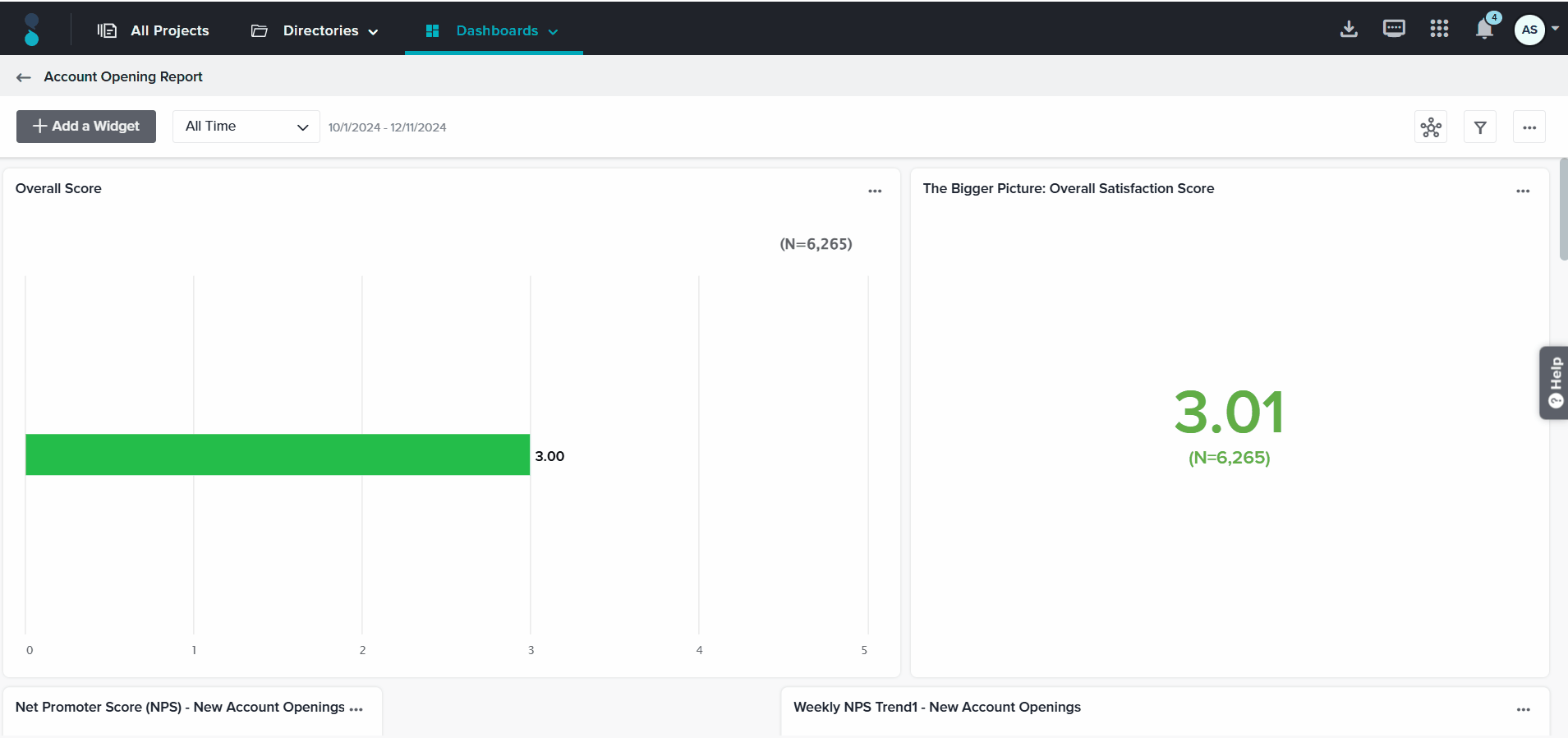Click the dashboard filter funnel icon
Image resolution: width=1568 pixels, height=738 pixels.
tap(1480, 127)
